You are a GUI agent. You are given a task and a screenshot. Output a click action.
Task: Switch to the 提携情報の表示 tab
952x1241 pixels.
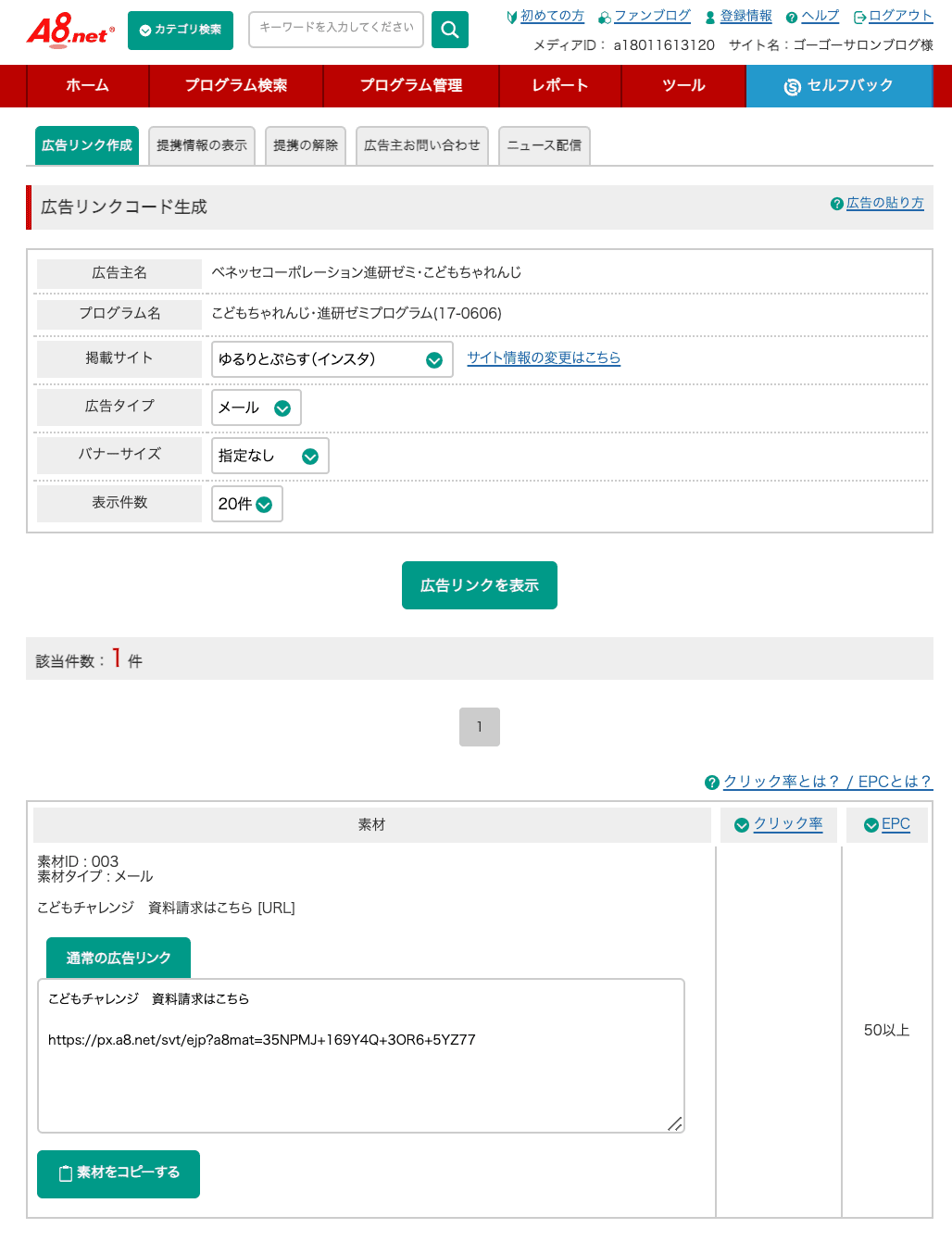[202, 145]
